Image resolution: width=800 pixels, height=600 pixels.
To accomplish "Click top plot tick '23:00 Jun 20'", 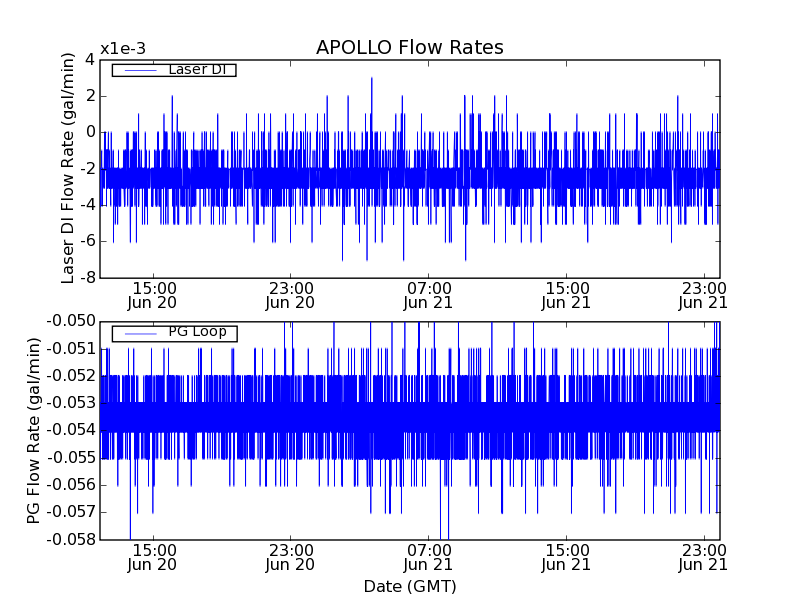I will click(x=290, y=295).
